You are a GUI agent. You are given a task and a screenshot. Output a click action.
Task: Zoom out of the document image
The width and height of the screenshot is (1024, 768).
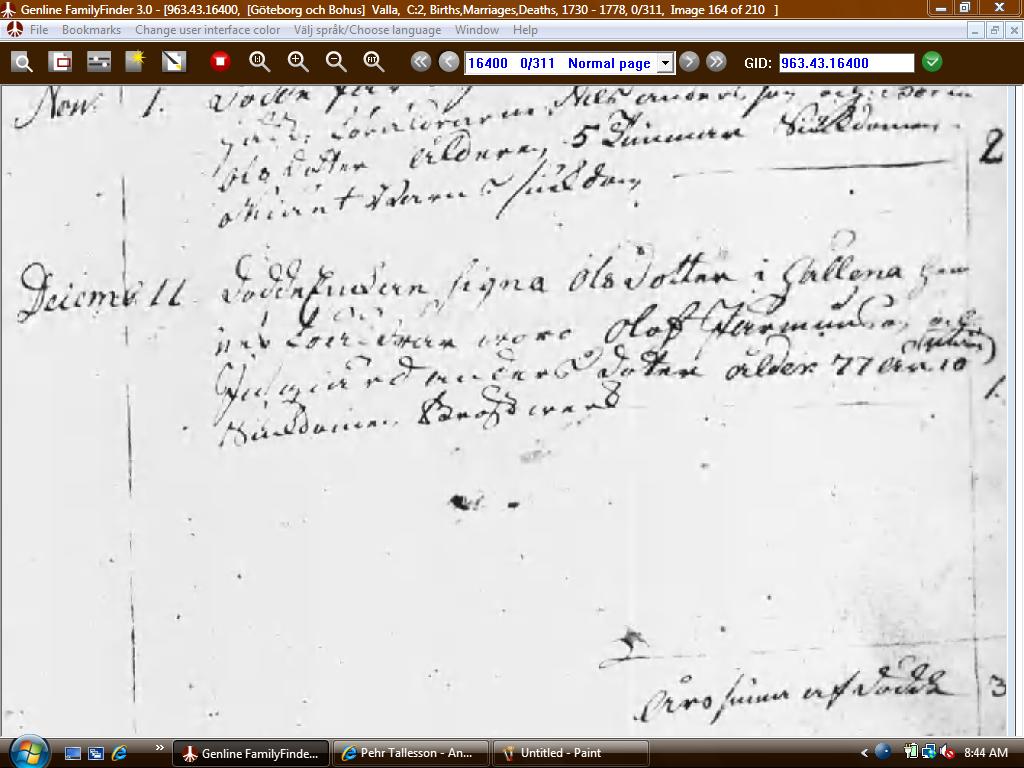tap(336, 62)
